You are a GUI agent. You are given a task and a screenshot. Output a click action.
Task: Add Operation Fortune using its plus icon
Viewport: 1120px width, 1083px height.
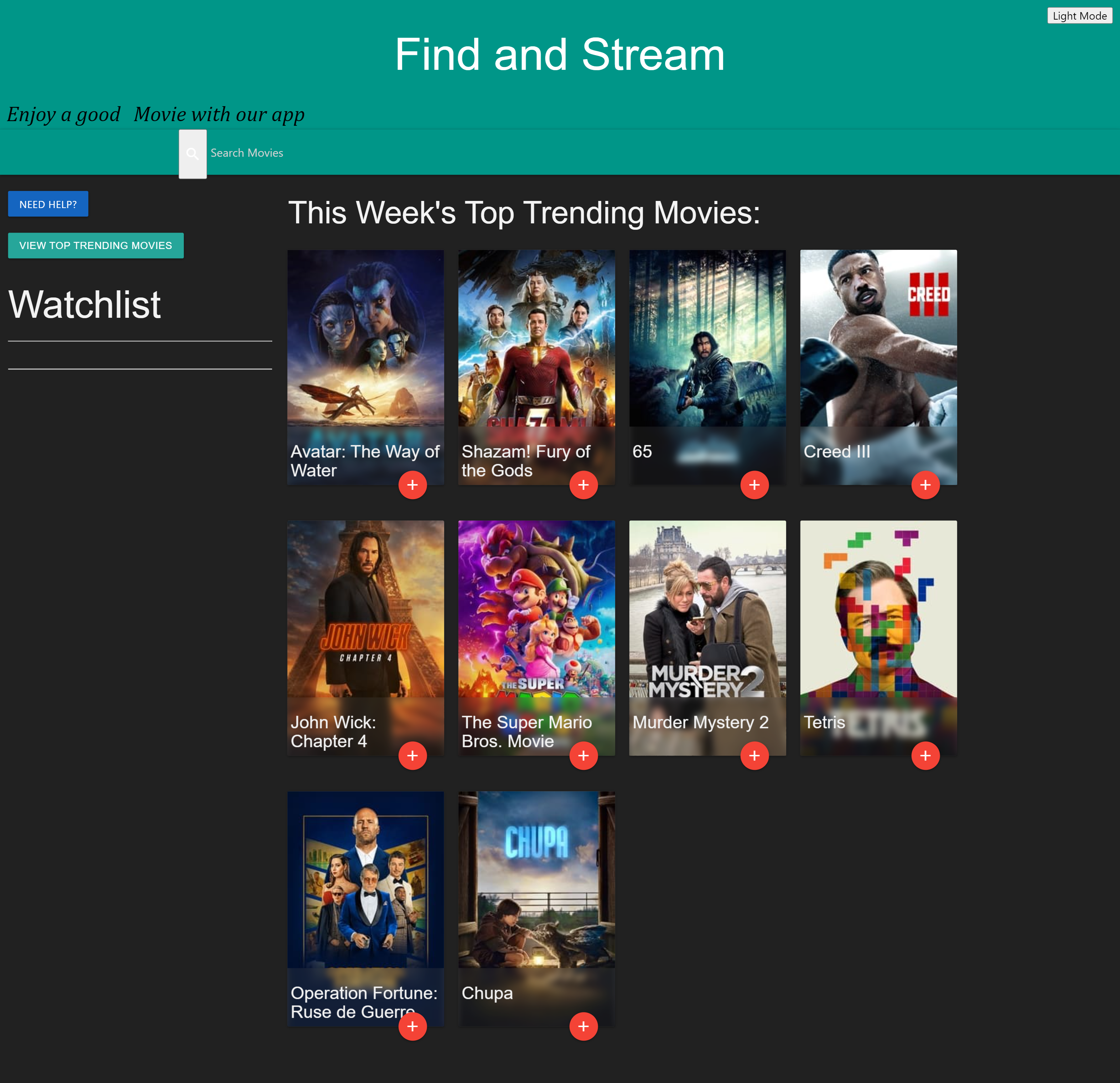[413, 1026]
